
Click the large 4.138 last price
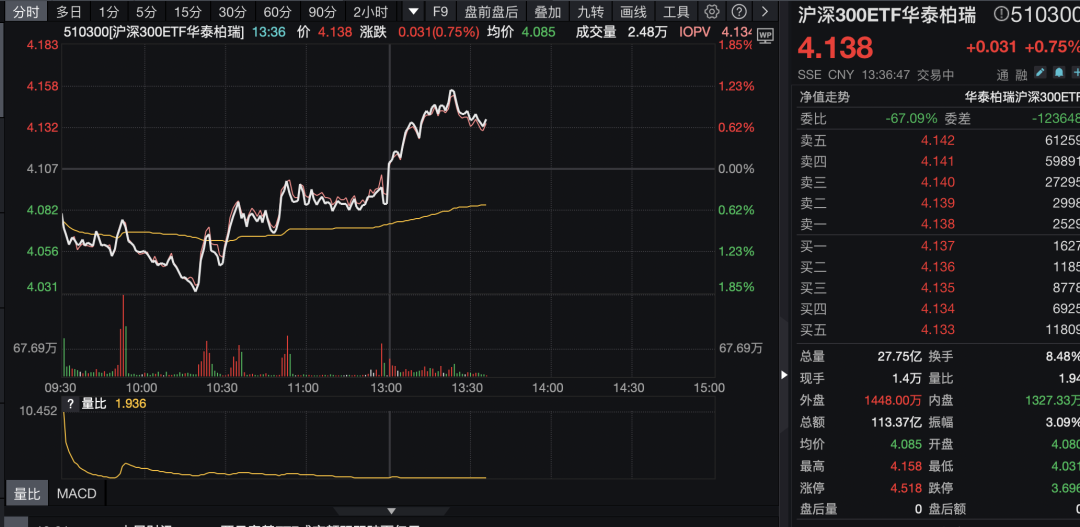click(835, 48)
